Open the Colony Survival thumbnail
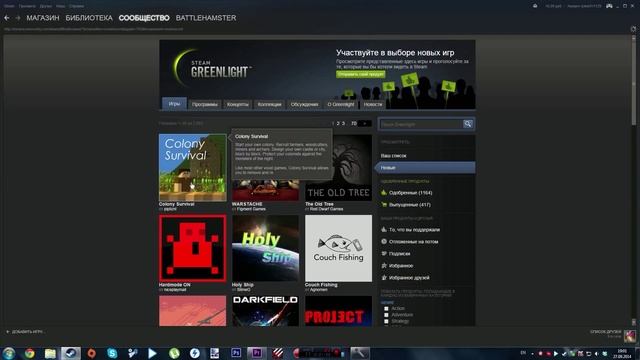The height and width of the screenshot is (360, 640). point(193,167)
